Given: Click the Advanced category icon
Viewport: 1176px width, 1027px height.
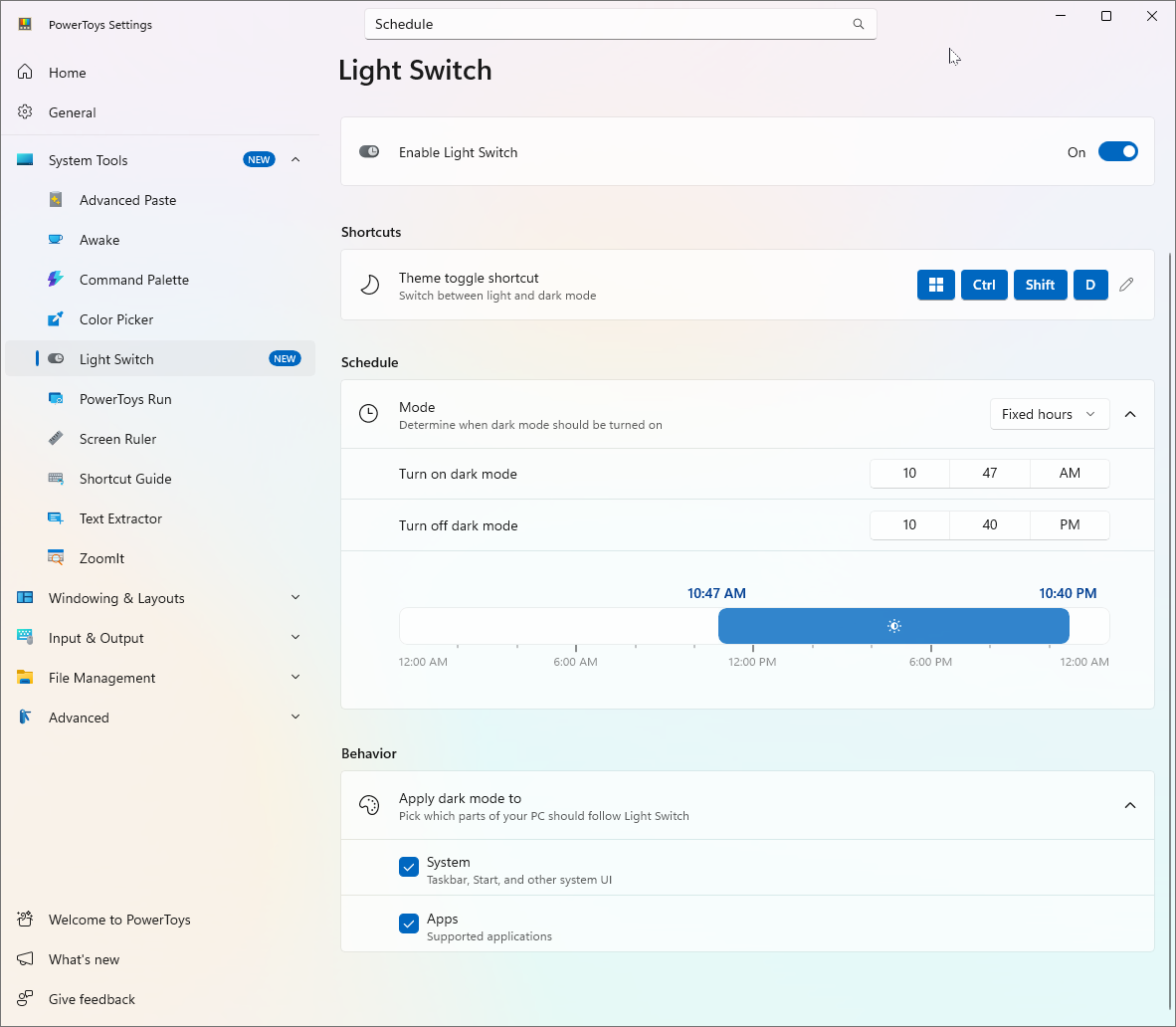Looking at the screenshot, I should click(25, 718).
